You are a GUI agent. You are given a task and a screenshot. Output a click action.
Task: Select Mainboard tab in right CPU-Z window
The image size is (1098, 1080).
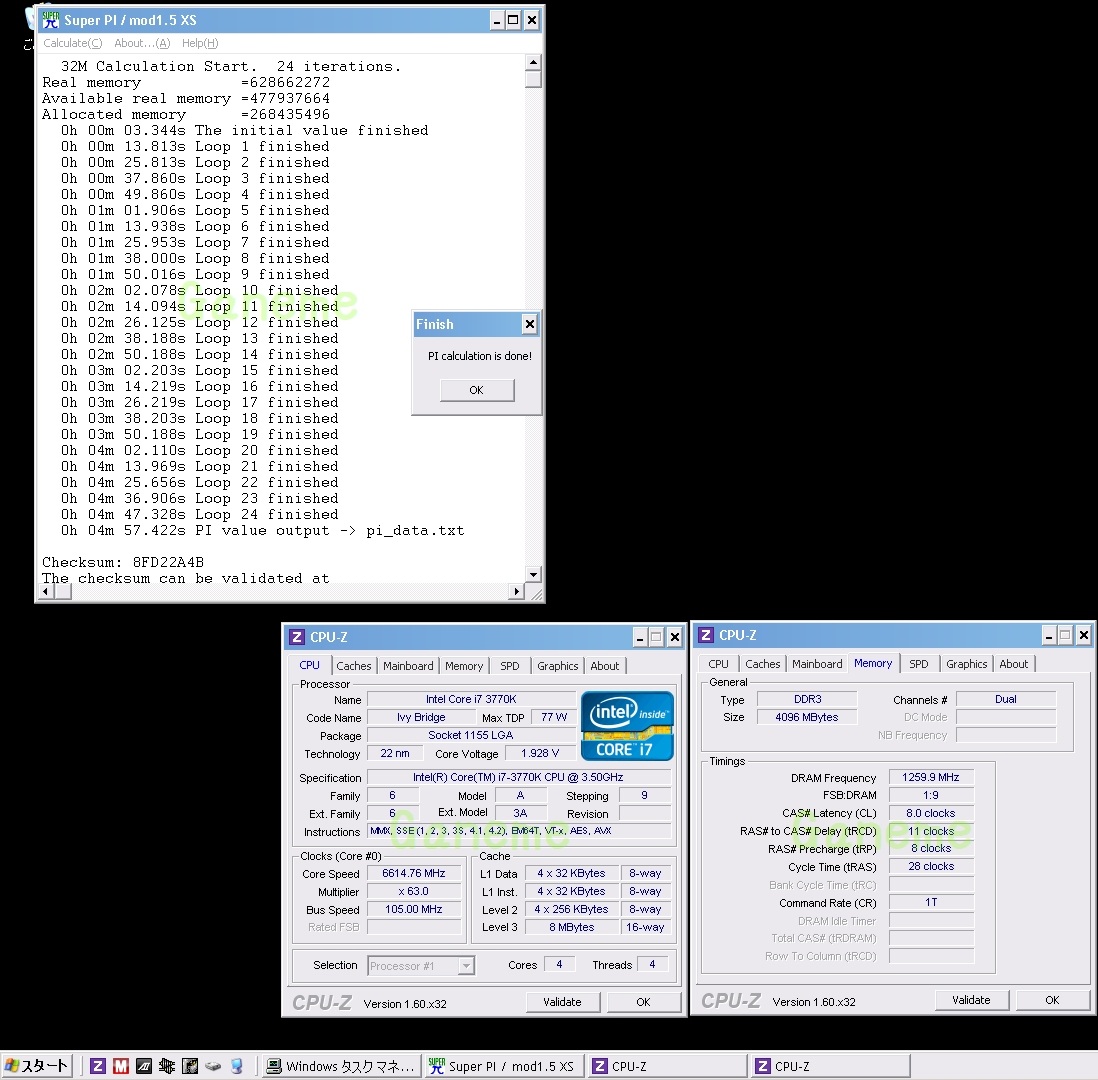coord(817,664)
